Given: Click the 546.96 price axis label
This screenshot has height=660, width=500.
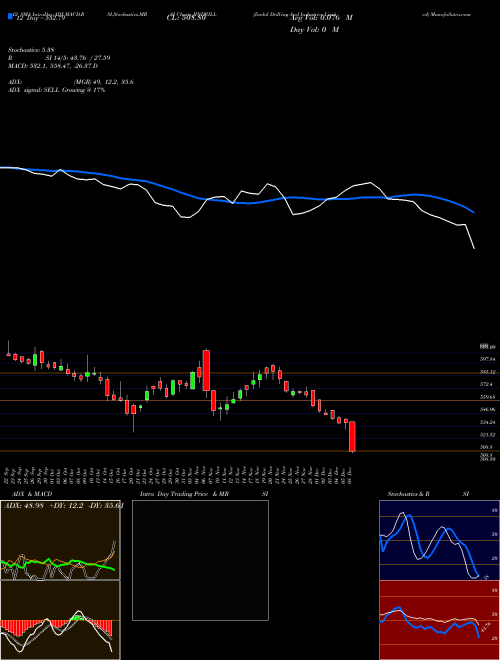Looking at the screenshot, I should [487, 409].
